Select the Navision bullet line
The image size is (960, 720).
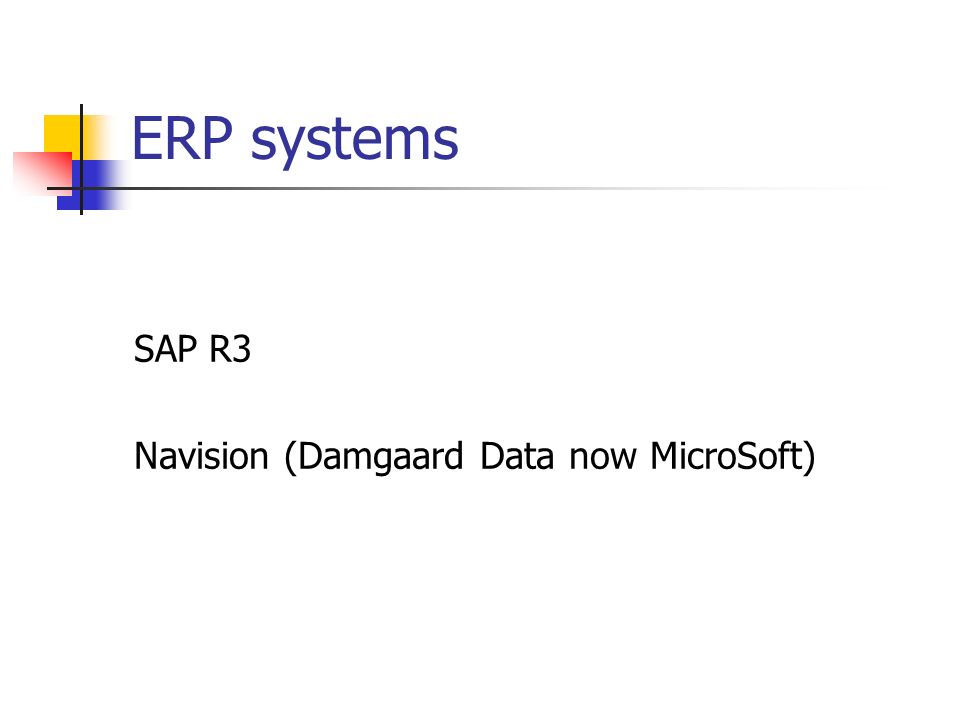tap(474, 457)
